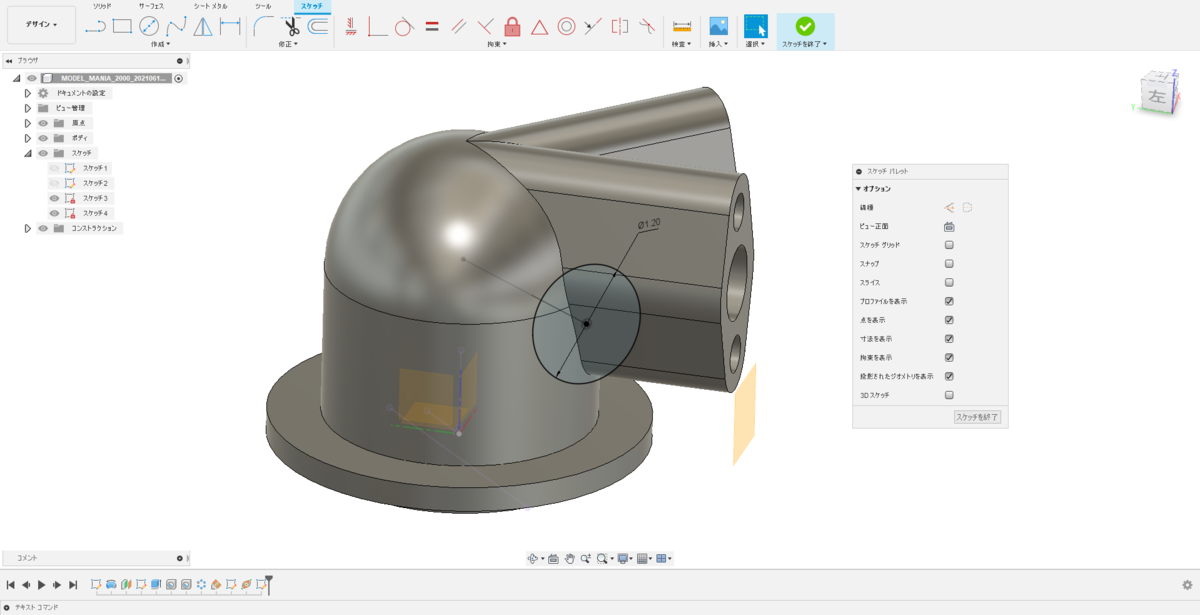Select the Circle sketch tool
The width and height of the screenshot is (1200, 615).
[149, 27]
